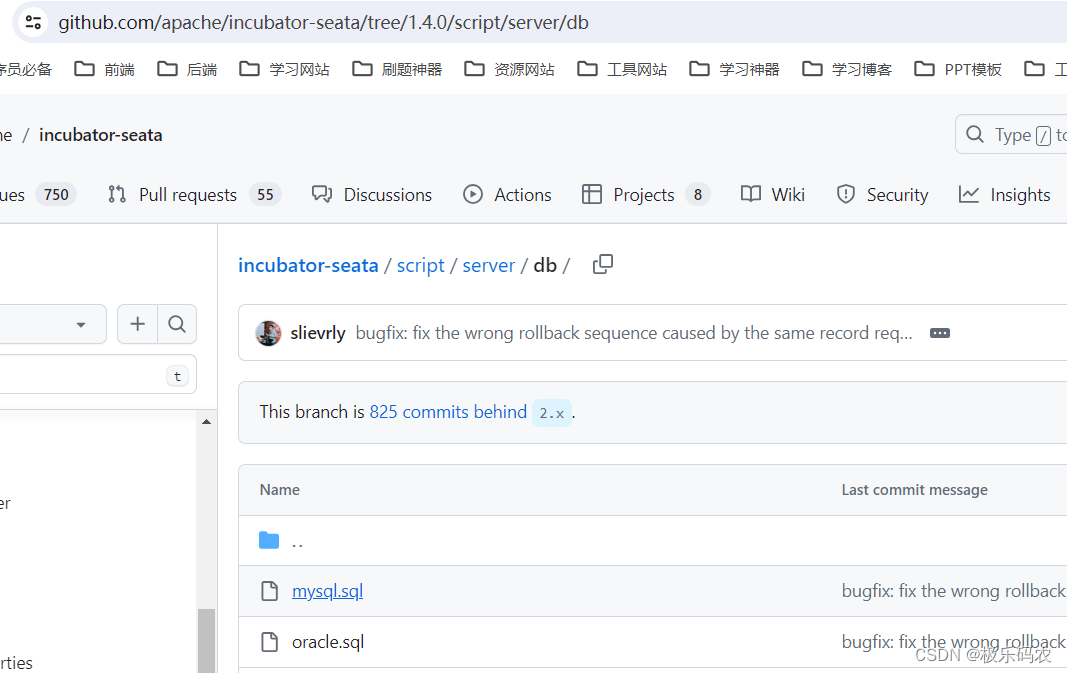The image size is (1067, 673).
Task: Click the file tree search icon
Action: tap(177, 324)
